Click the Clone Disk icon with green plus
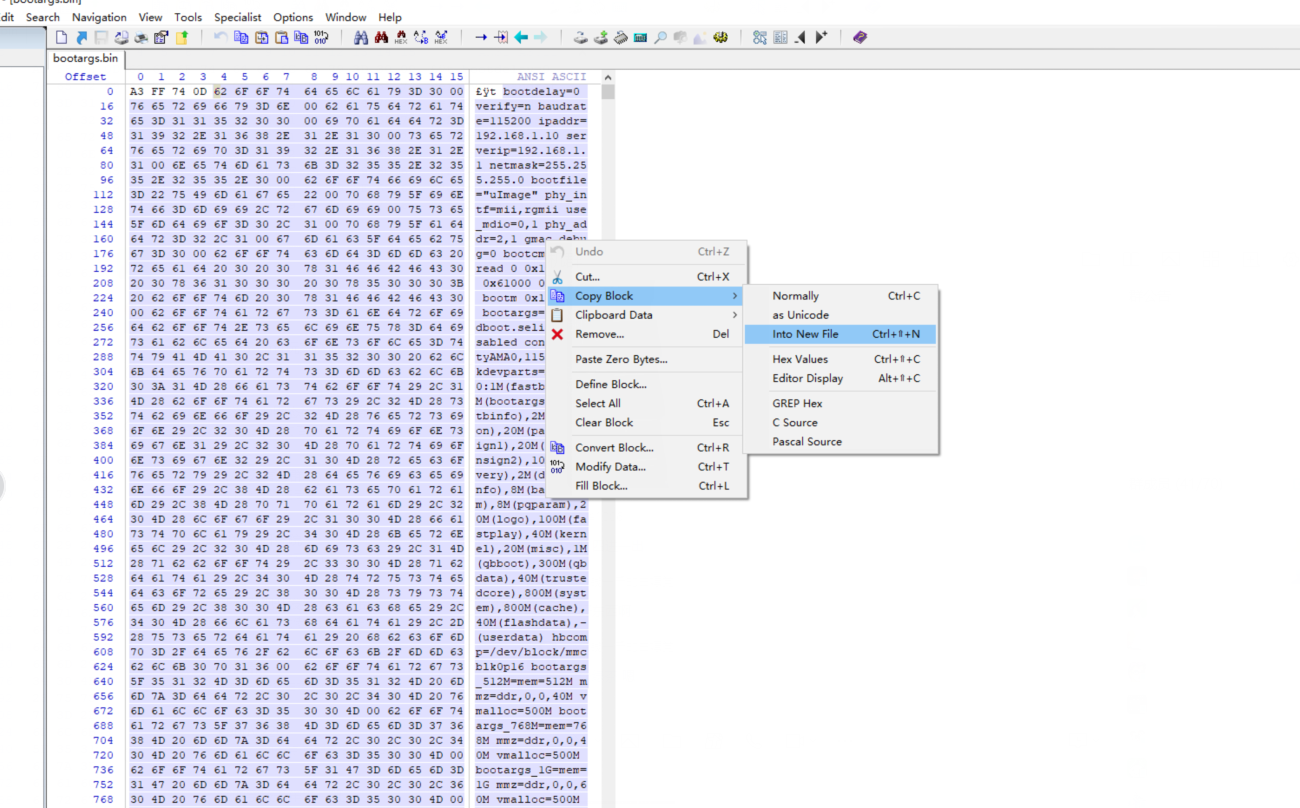 601,37
